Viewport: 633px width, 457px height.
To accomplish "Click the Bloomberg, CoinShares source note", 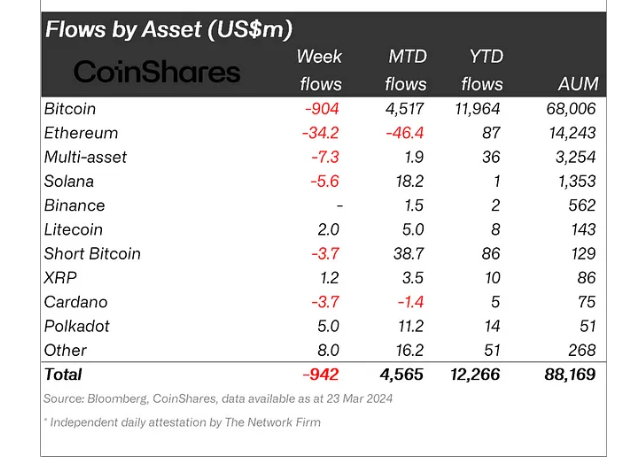I will click(218, 399).
